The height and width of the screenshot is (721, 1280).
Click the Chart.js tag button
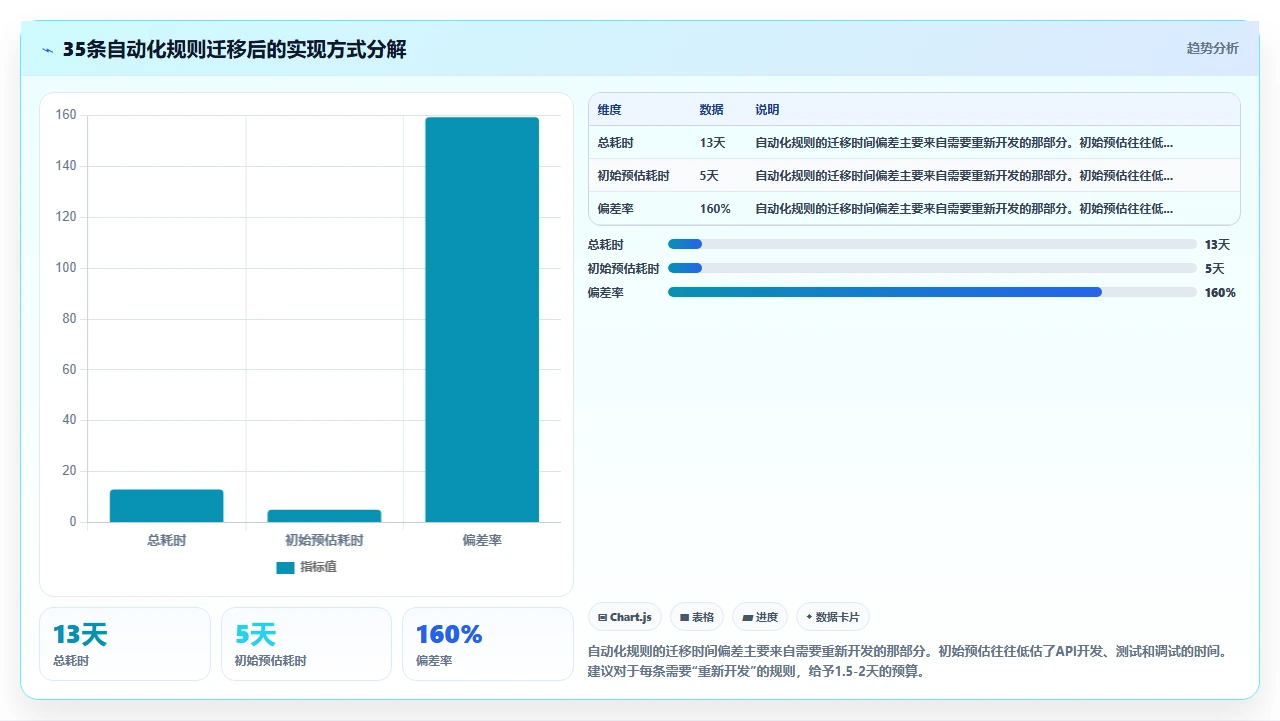(625, 617)
